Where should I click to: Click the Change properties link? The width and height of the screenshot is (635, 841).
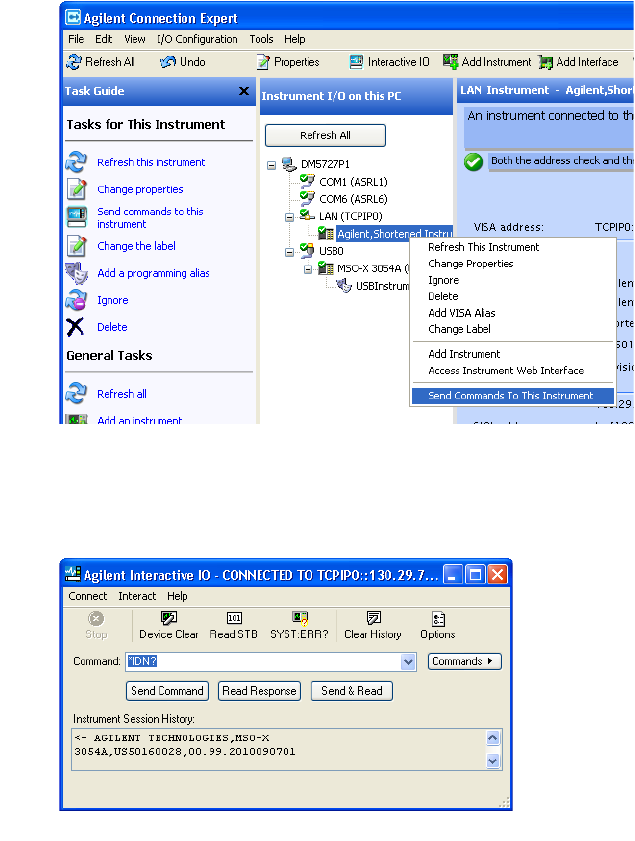[x=140, y=189]
